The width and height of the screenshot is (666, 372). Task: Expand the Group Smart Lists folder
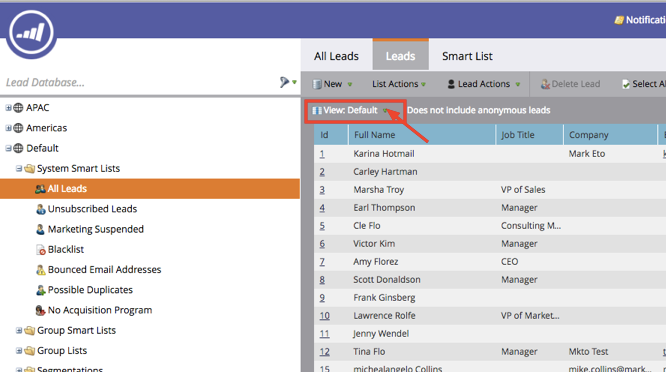pos(19,330)
